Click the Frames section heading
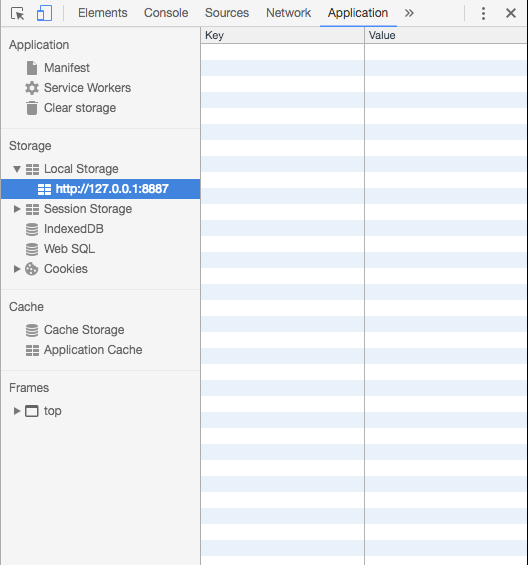The image size is (528, 565). pyautogui.click(x=29, y=388)
